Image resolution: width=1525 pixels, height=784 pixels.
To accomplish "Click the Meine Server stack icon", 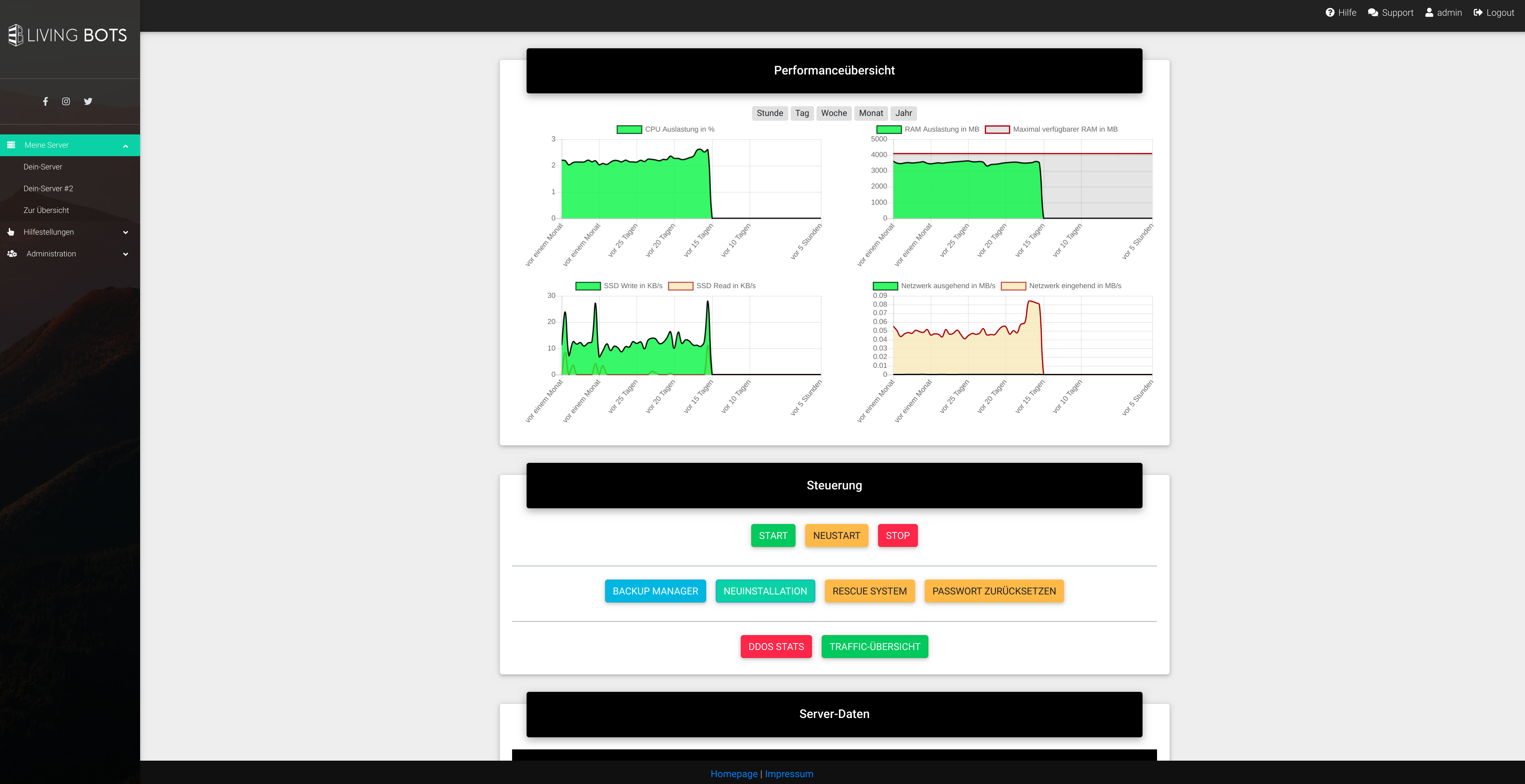I will click(x=11, y=145).
